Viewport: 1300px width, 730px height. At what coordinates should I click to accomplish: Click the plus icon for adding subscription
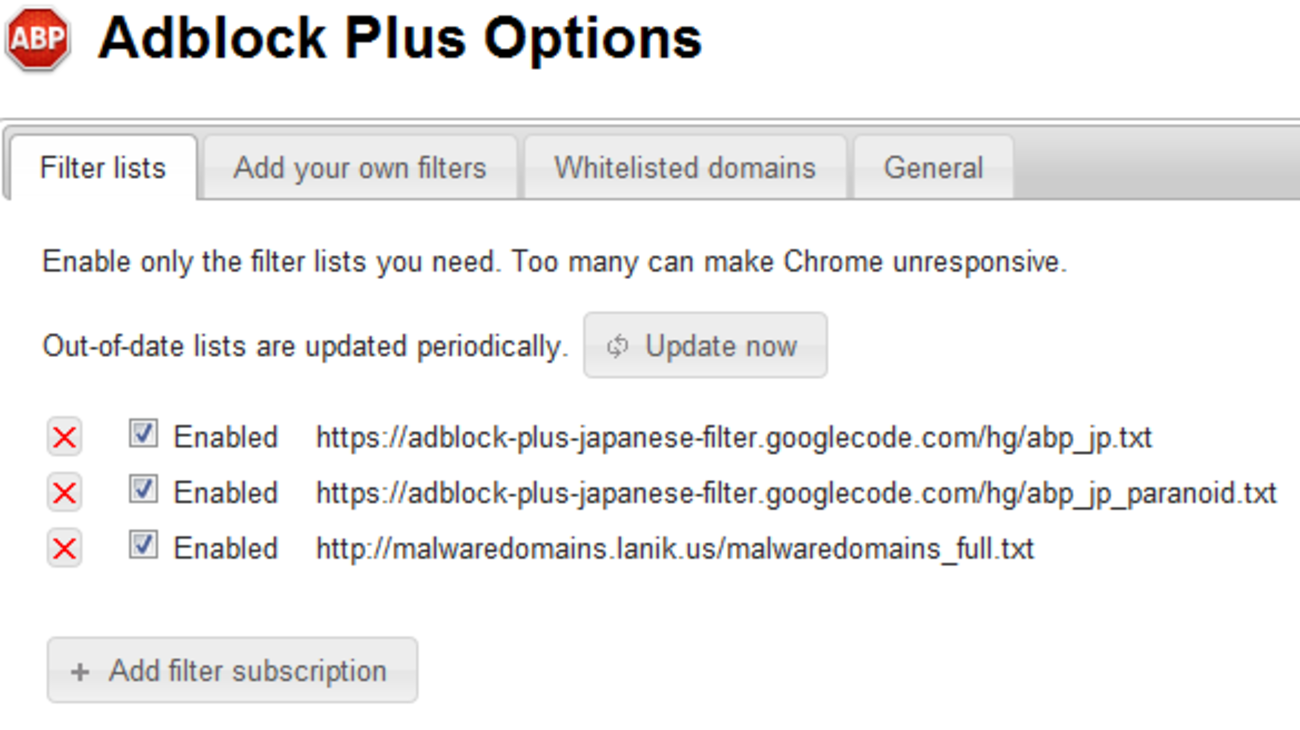(80, 672)
